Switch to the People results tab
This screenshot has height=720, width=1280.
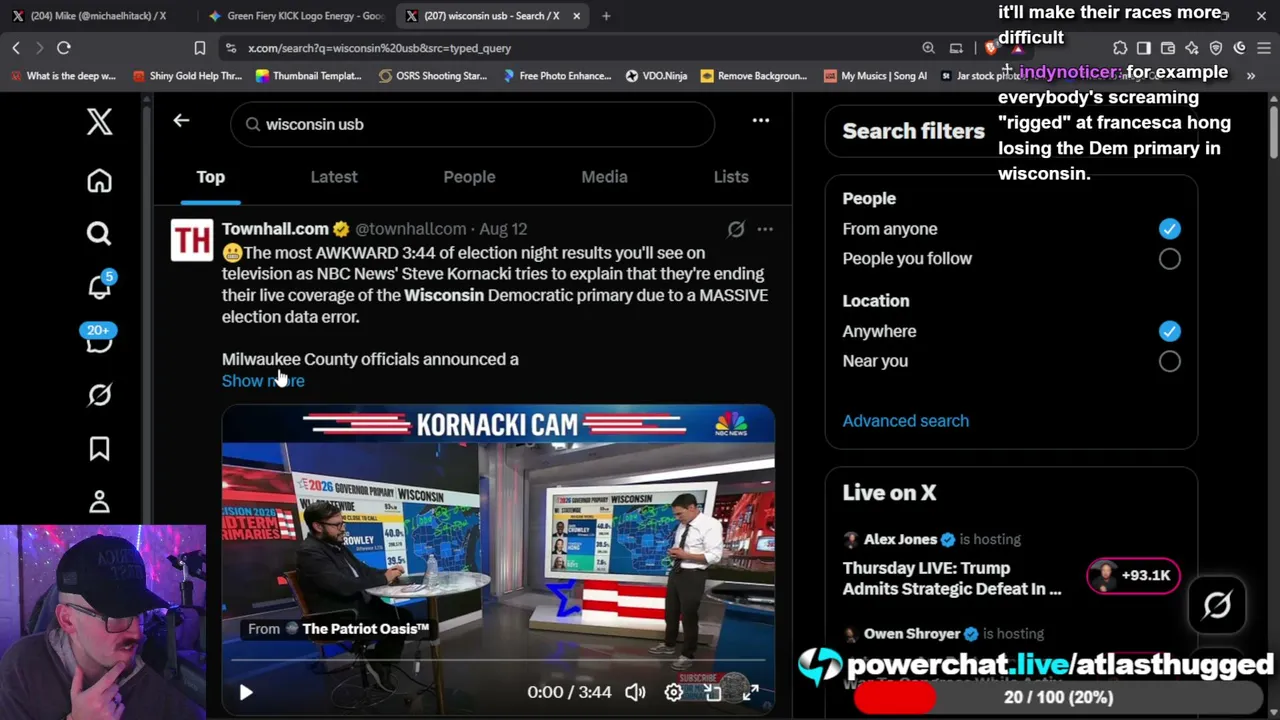pyautogui.click(x=469, y=177)
